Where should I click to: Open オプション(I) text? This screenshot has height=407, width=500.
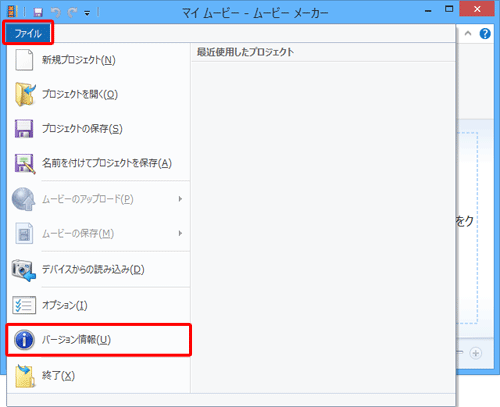(x=65, y=305)
